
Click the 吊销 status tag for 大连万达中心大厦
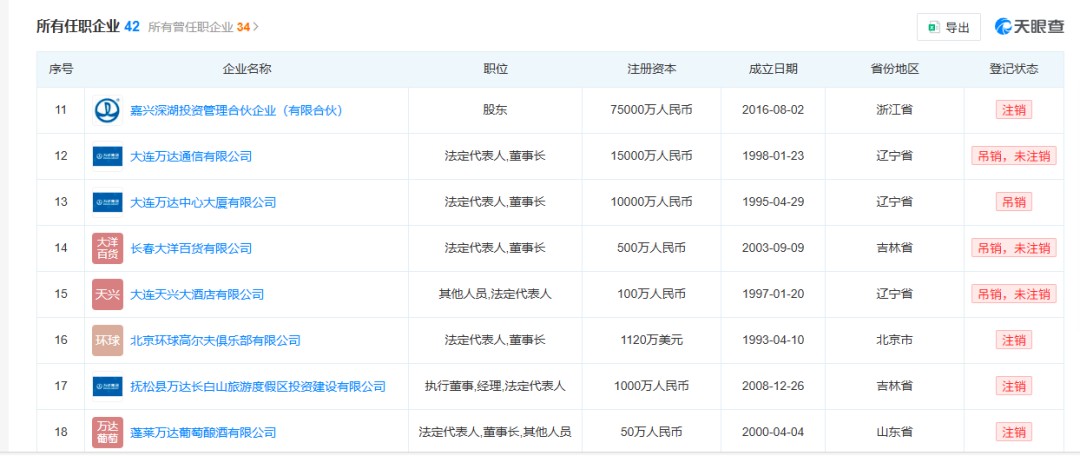[x=1013, y=202]
